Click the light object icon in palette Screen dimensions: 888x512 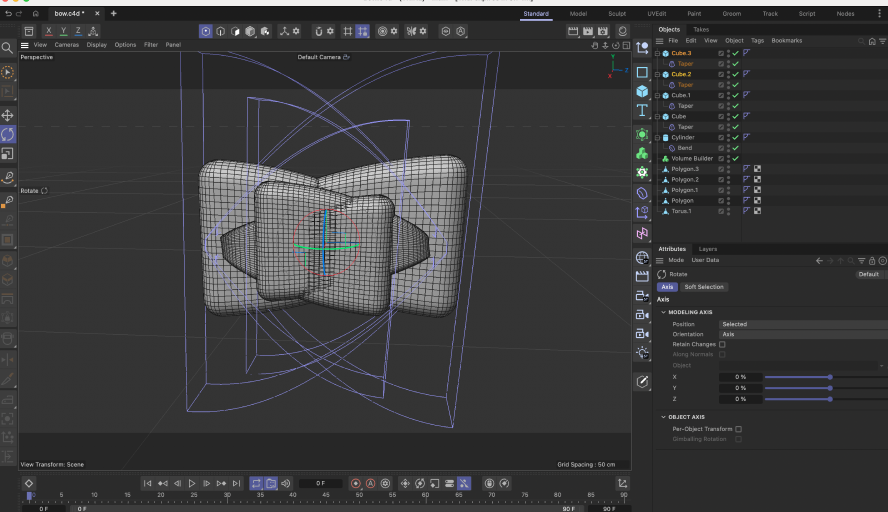pyautogui.click(x=642, y=354)
